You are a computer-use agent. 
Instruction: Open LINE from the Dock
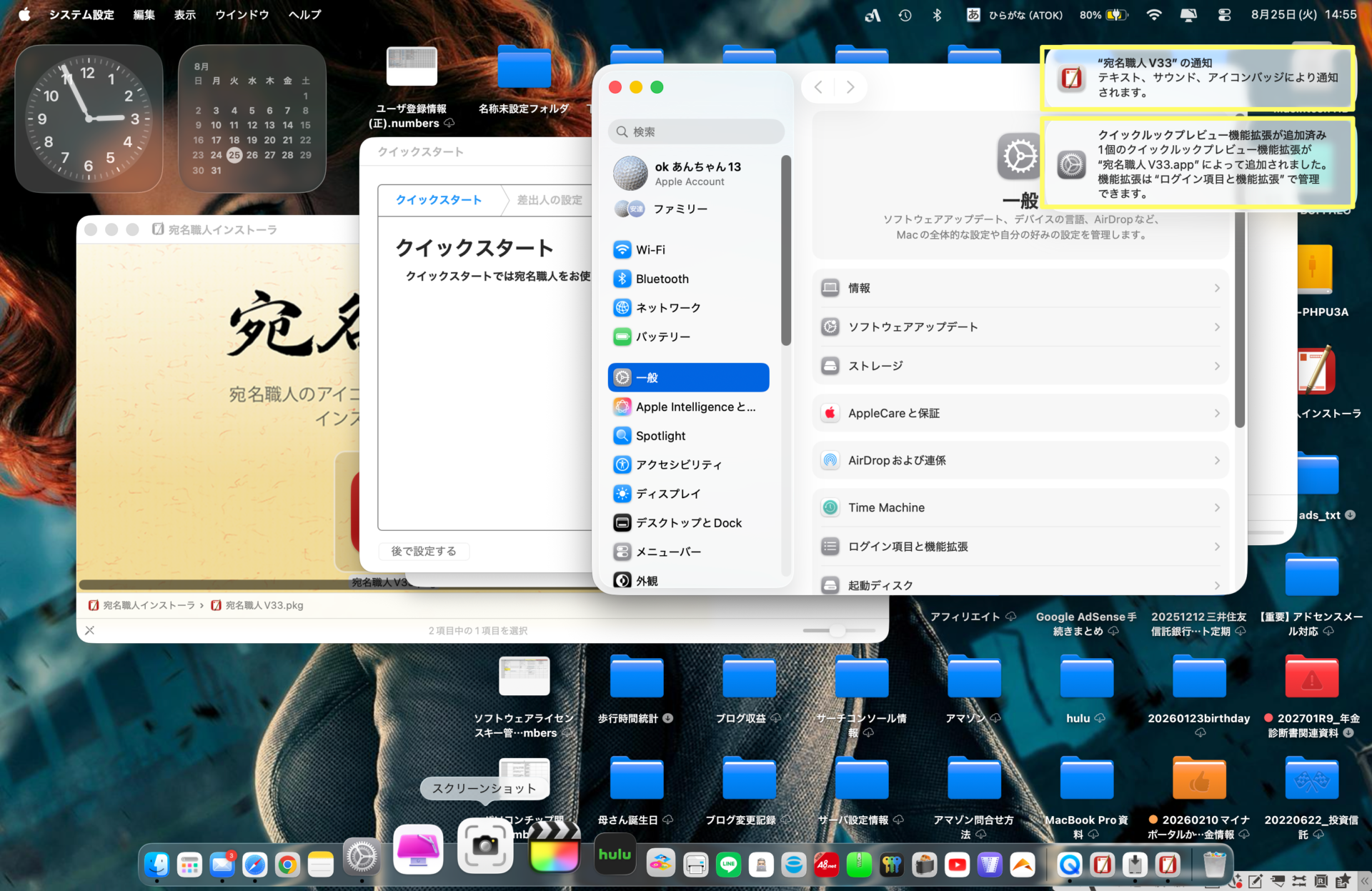pos(728,865)
